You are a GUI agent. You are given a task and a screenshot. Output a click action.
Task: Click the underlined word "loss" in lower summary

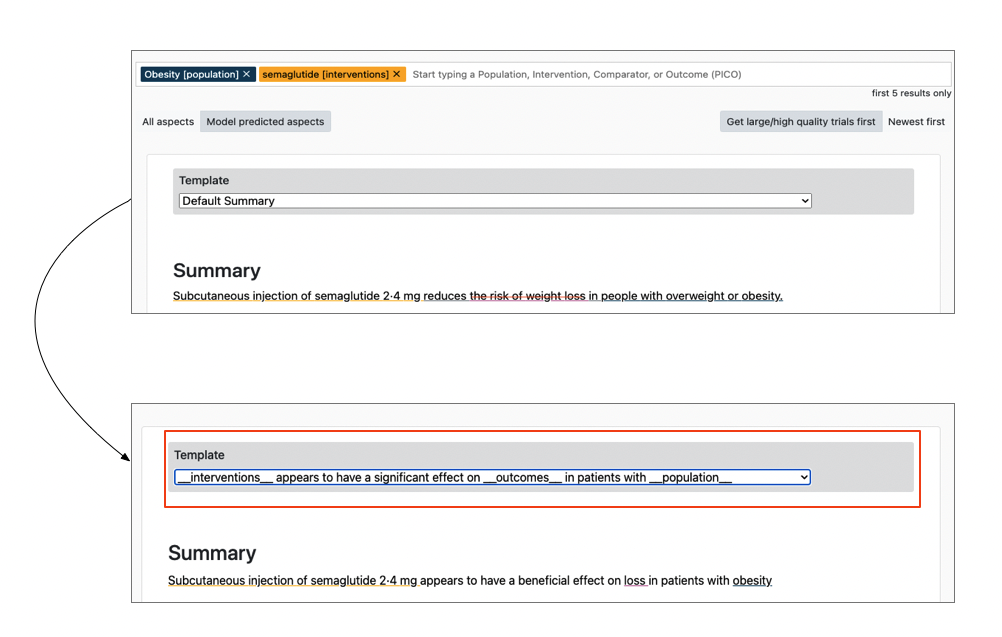[x=635, y=581]
